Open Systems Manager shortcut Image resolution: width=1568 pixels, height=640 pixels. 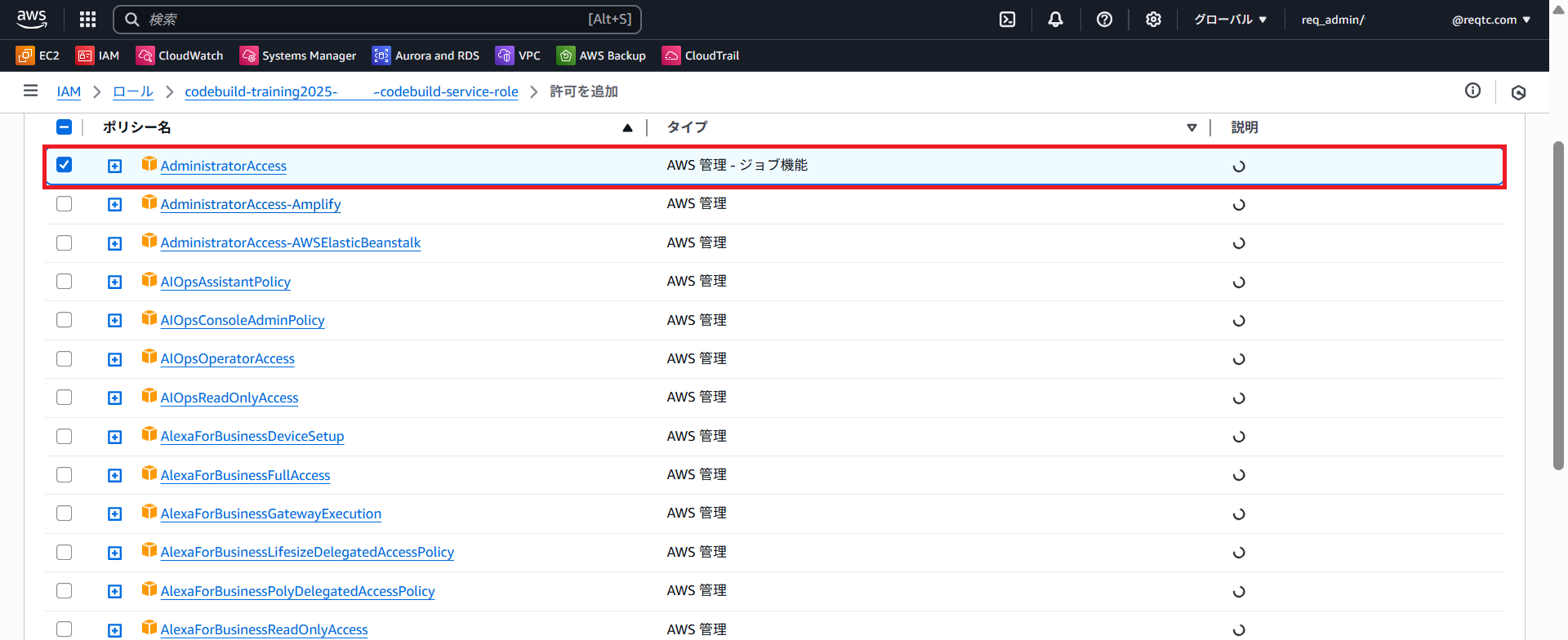click(x=298, y=56)
